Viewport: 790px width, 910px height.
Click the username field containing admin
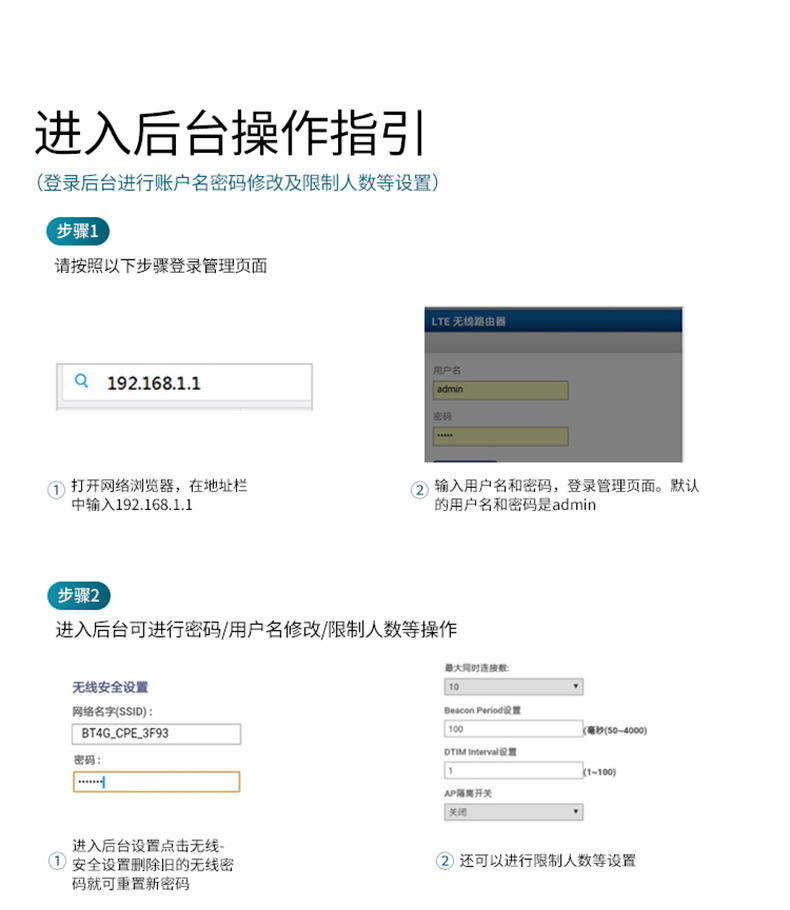click(x=500, y=389)
